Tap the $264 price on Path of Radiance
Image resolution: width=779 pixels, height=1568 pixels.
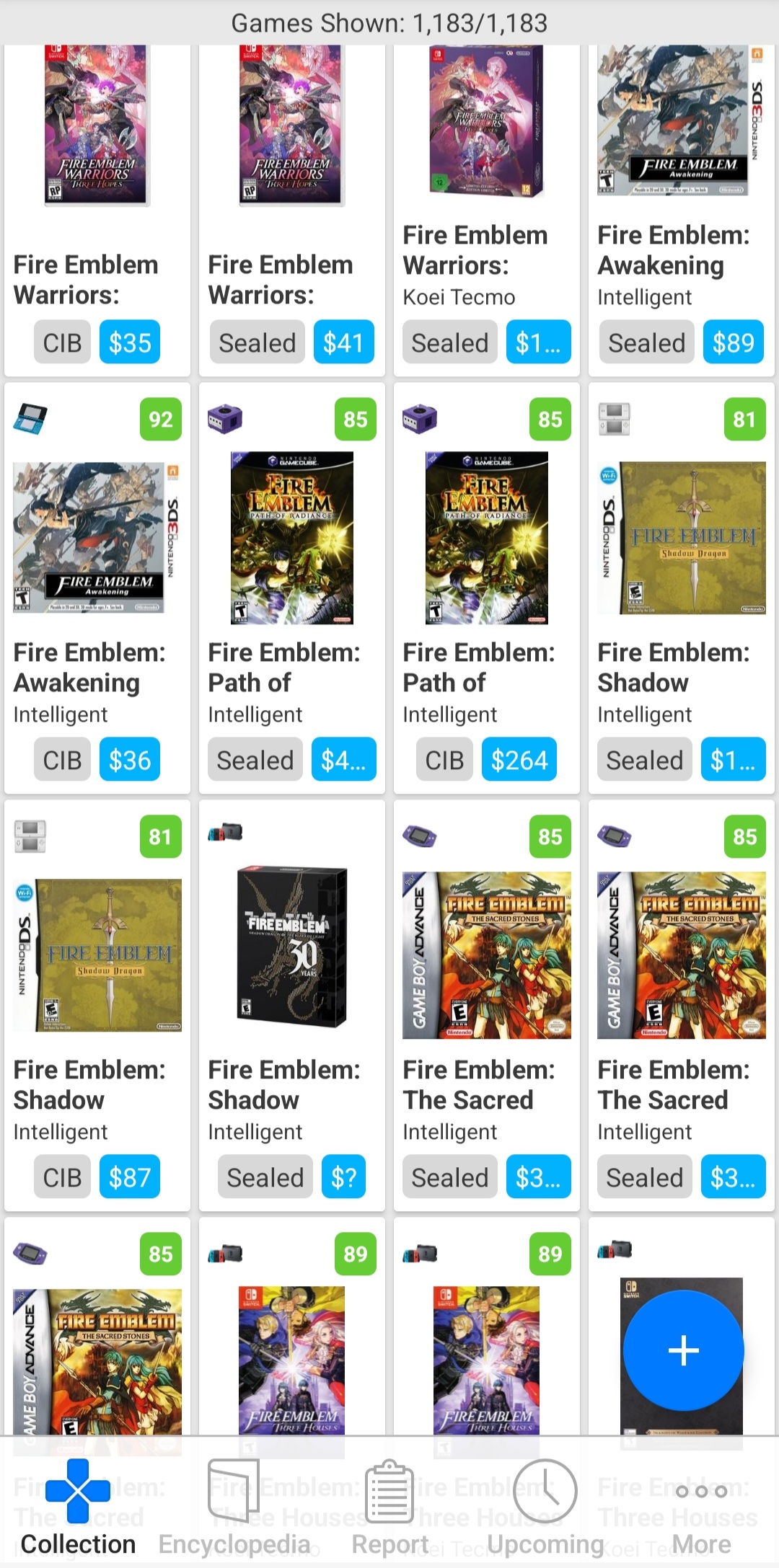coord(519,760)
